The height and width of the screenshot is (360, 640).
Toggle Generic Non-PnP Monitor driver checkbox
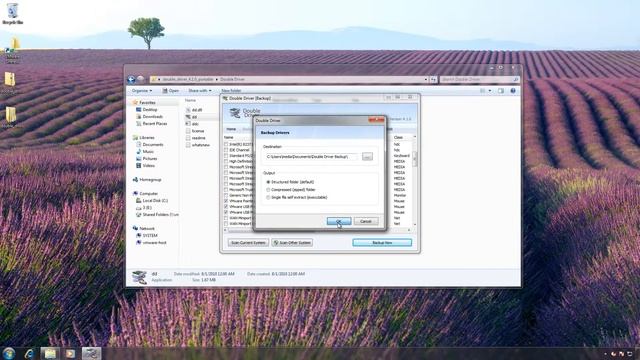coord(226,196)
